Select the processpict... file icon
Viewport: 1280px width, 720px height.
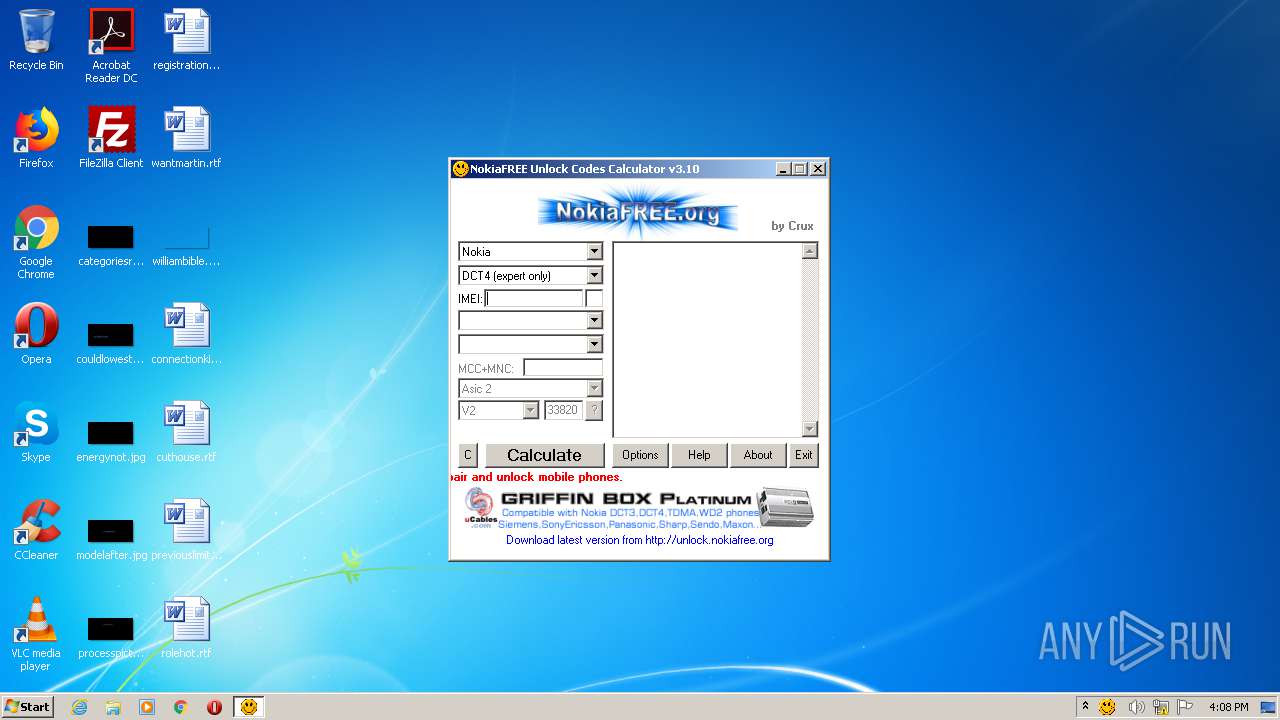point(111,637)
